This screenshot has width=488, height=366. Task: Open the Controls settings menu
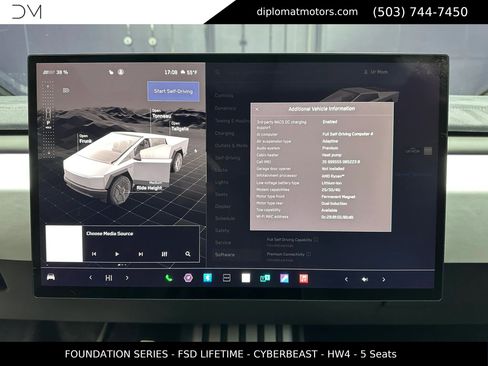(x=224, y=96)
